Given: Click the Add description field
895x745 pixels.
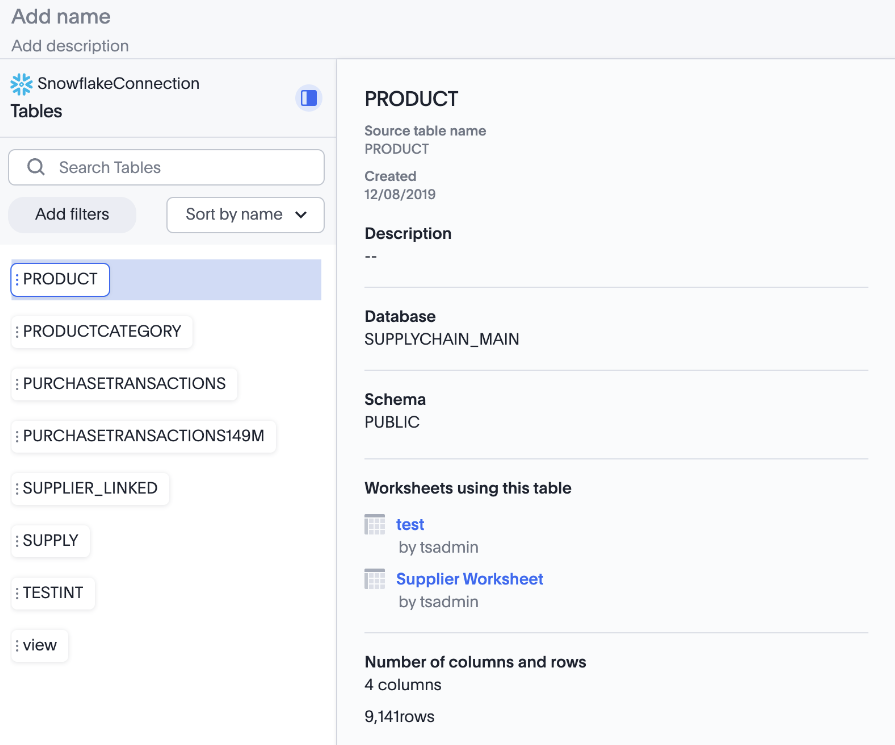Looking at the screenshot, I should 70,46.
